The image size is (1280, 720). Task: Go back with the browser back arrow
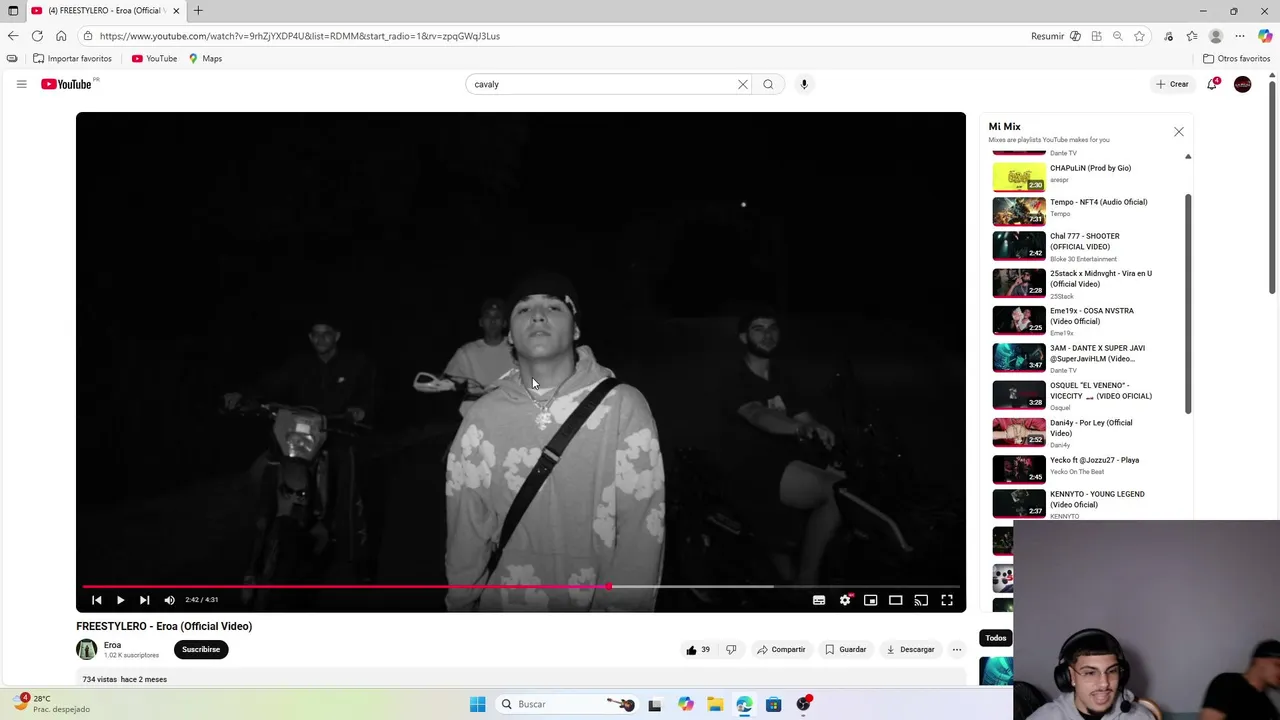tap(13, 36)
